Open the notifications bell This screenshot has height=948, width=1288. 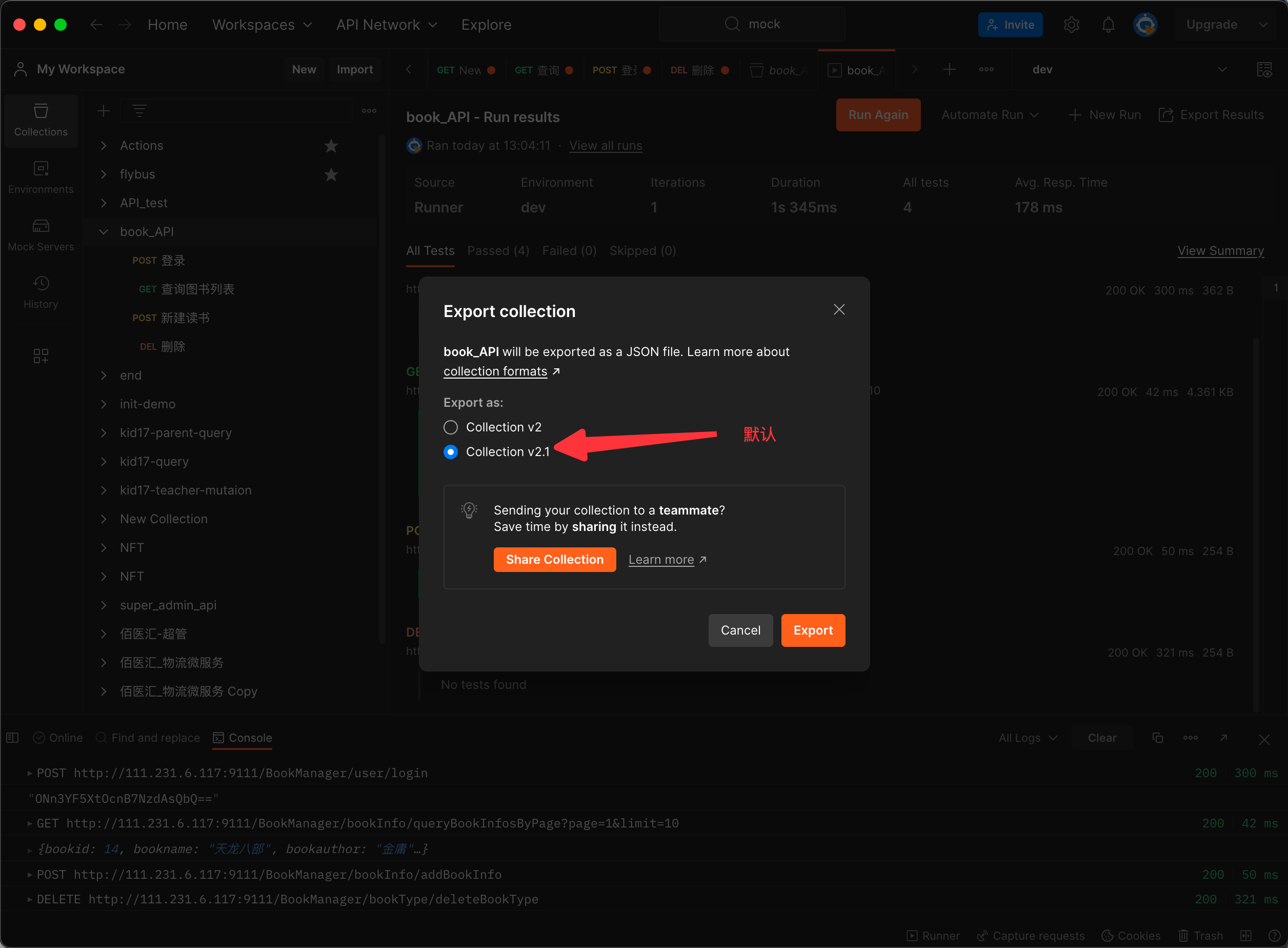coord(1108,25)
